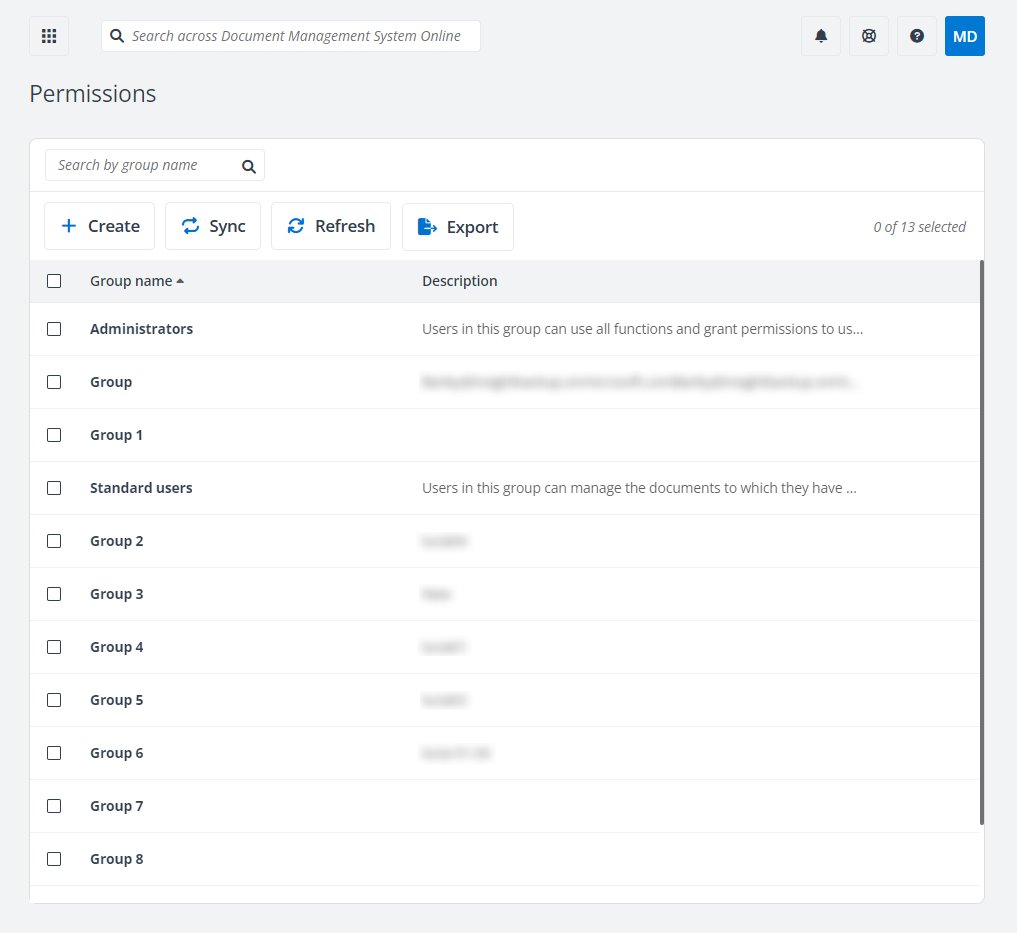Toggle the Group name sort arrow
This screenshot has height=933, width=1017.
tap(180, 280)
